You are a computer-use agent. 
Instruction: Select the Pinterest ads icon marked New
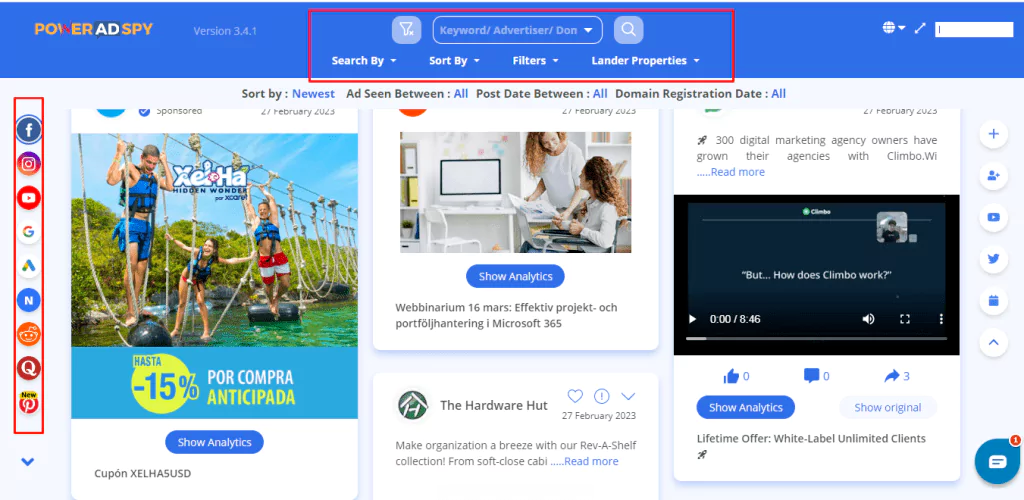click(29, 403)
